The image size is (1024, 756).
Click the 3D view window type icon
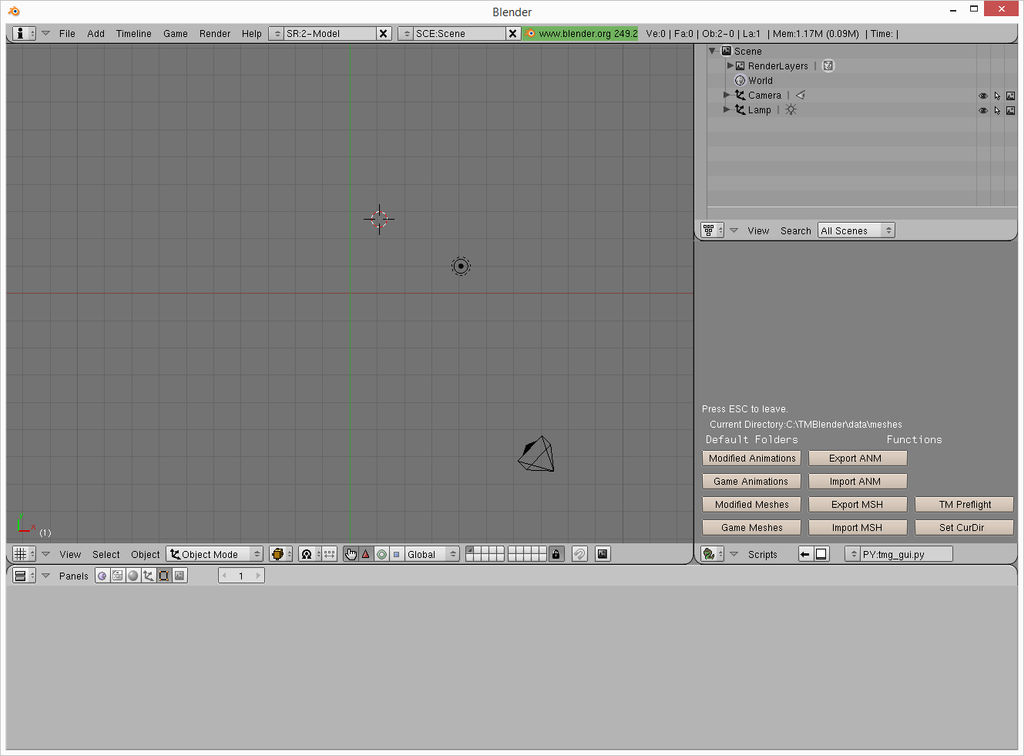click(24, 554)
